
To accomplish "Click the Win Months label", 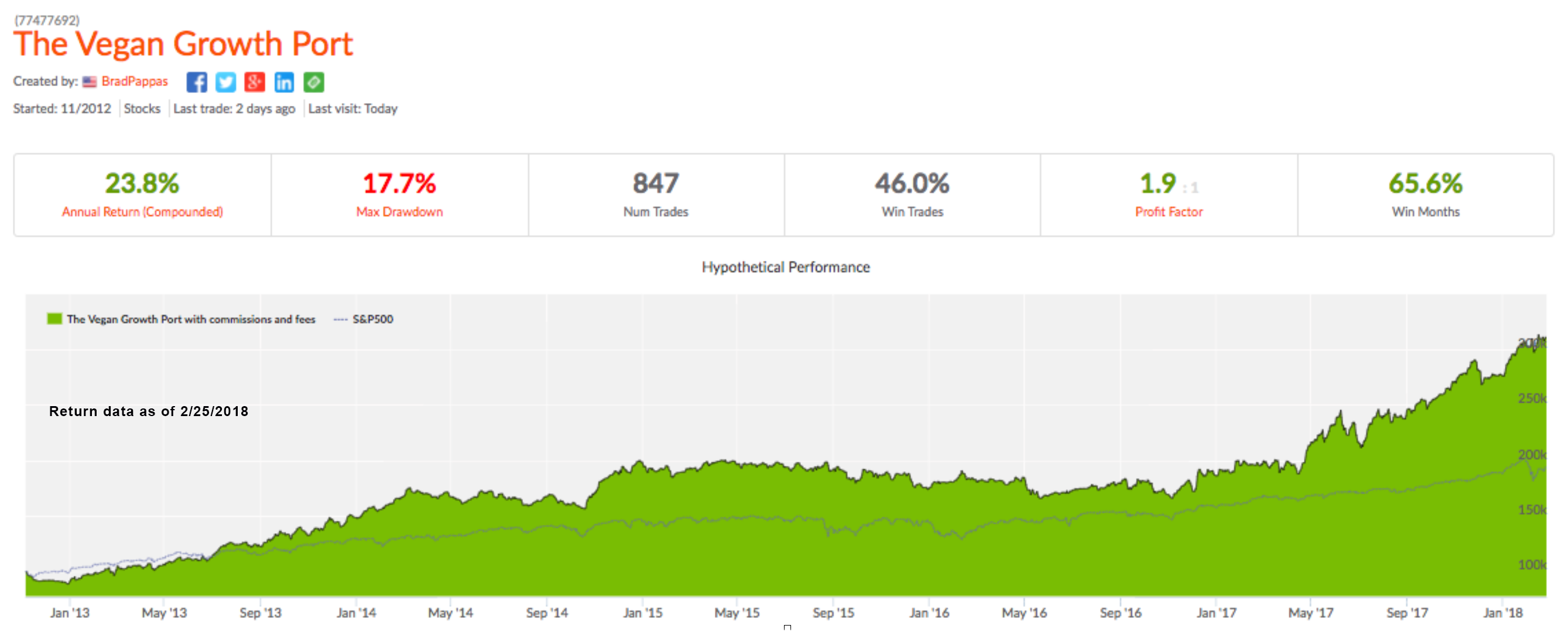I will [x=1426, y=212].
